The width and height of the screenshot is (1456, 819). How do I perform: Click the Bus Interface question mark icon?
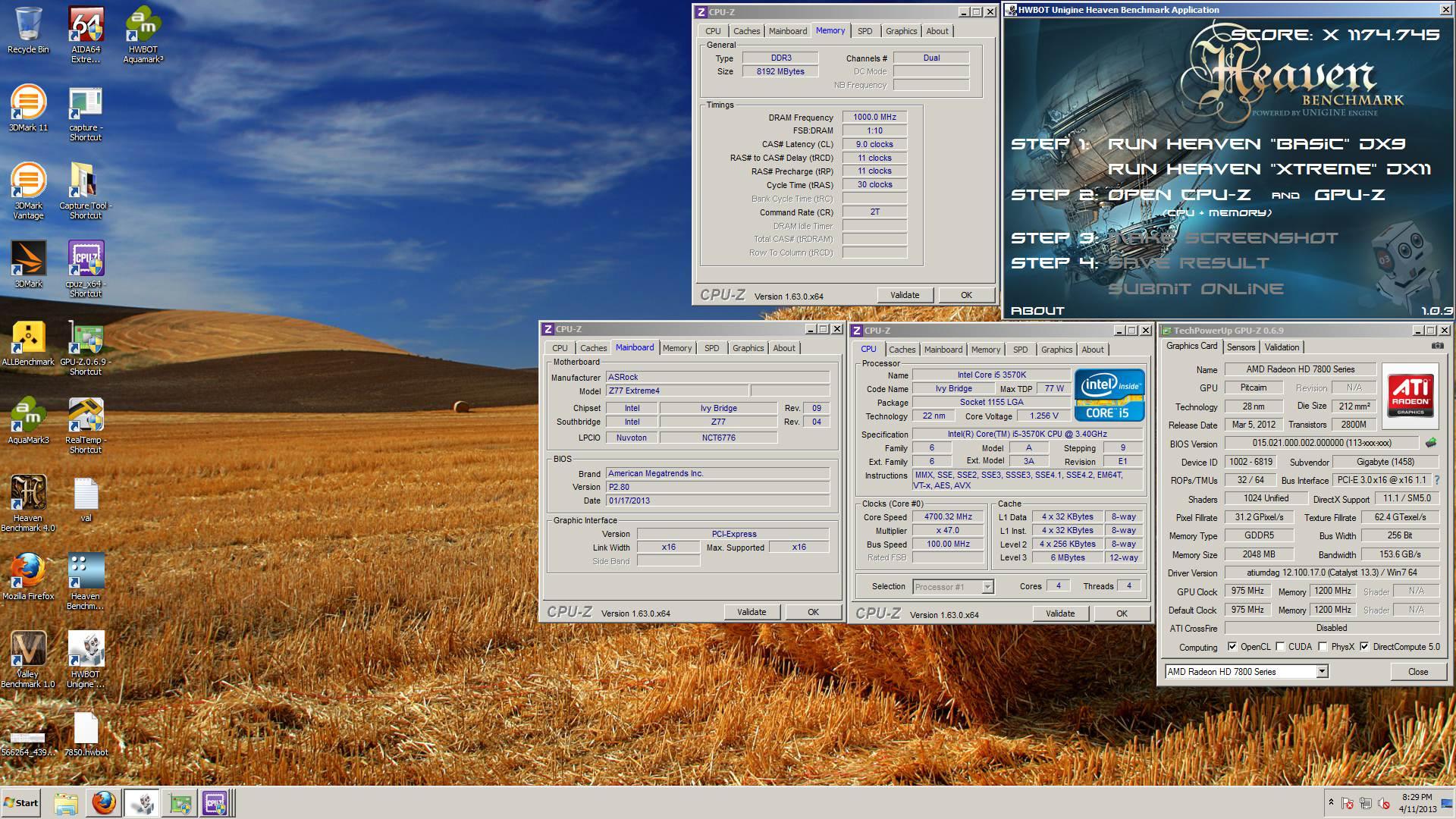1436,480
